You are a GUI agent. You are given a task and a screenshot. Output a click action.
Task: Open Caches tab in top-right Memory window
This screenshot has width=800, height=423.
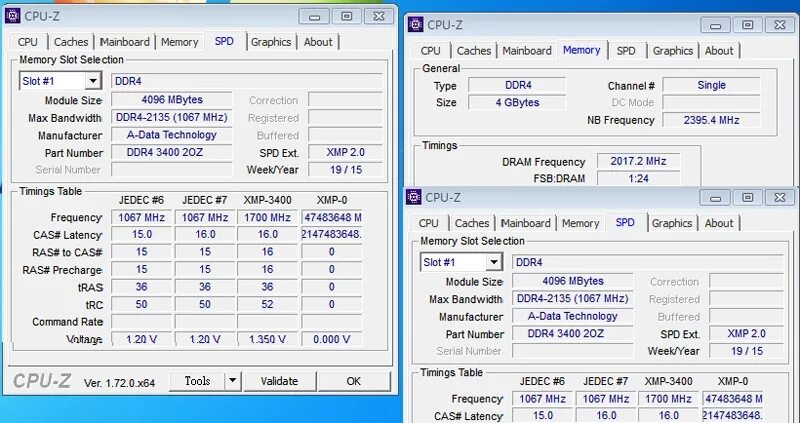coord(474,51)
